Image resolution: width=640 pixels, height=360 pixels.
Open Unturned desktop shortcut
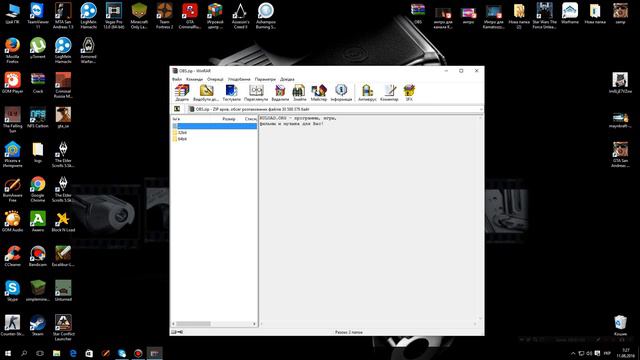click(63, 291)
